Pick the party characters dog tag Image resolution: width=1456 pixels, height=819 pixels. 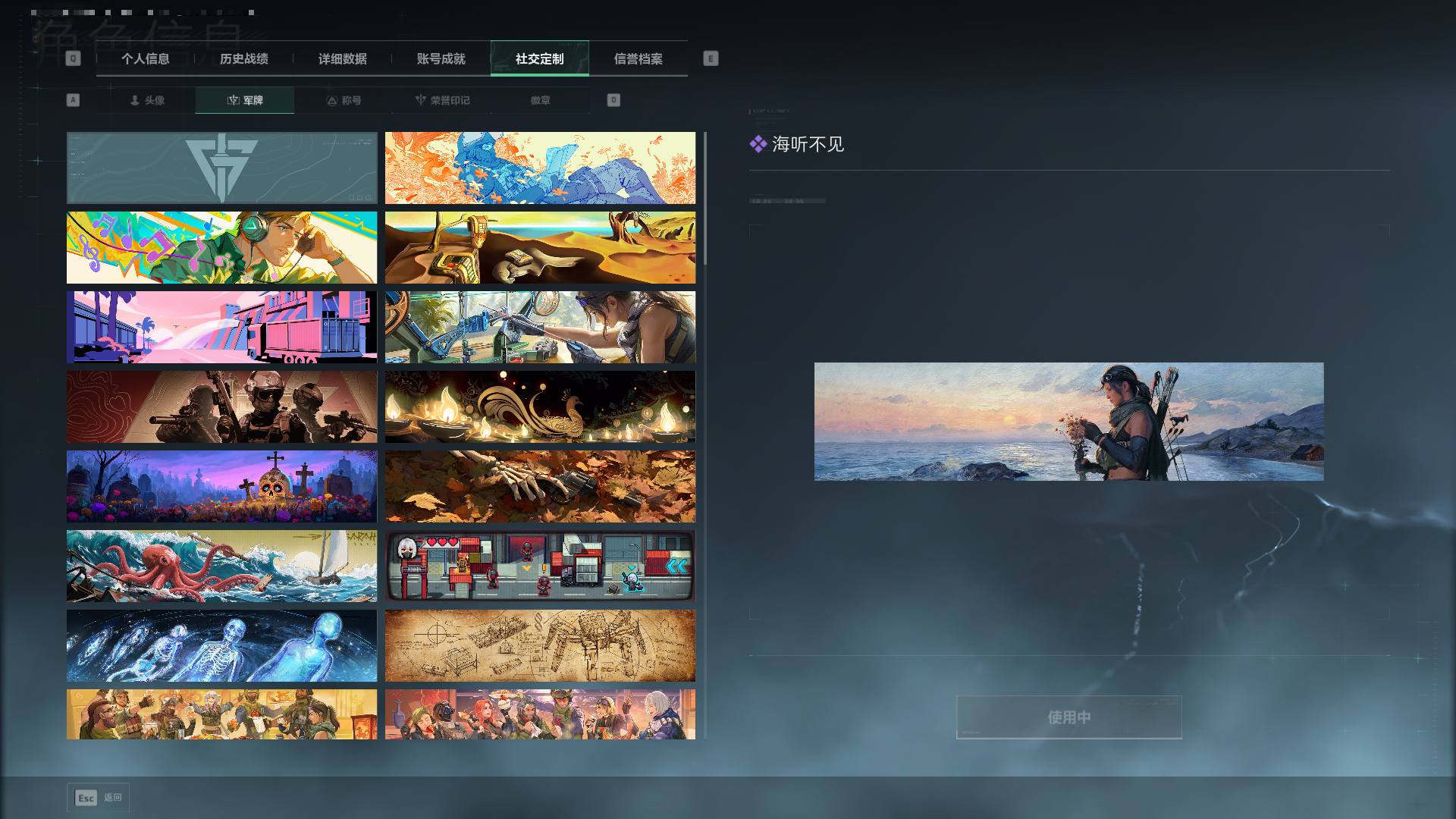tap(540, 714)
